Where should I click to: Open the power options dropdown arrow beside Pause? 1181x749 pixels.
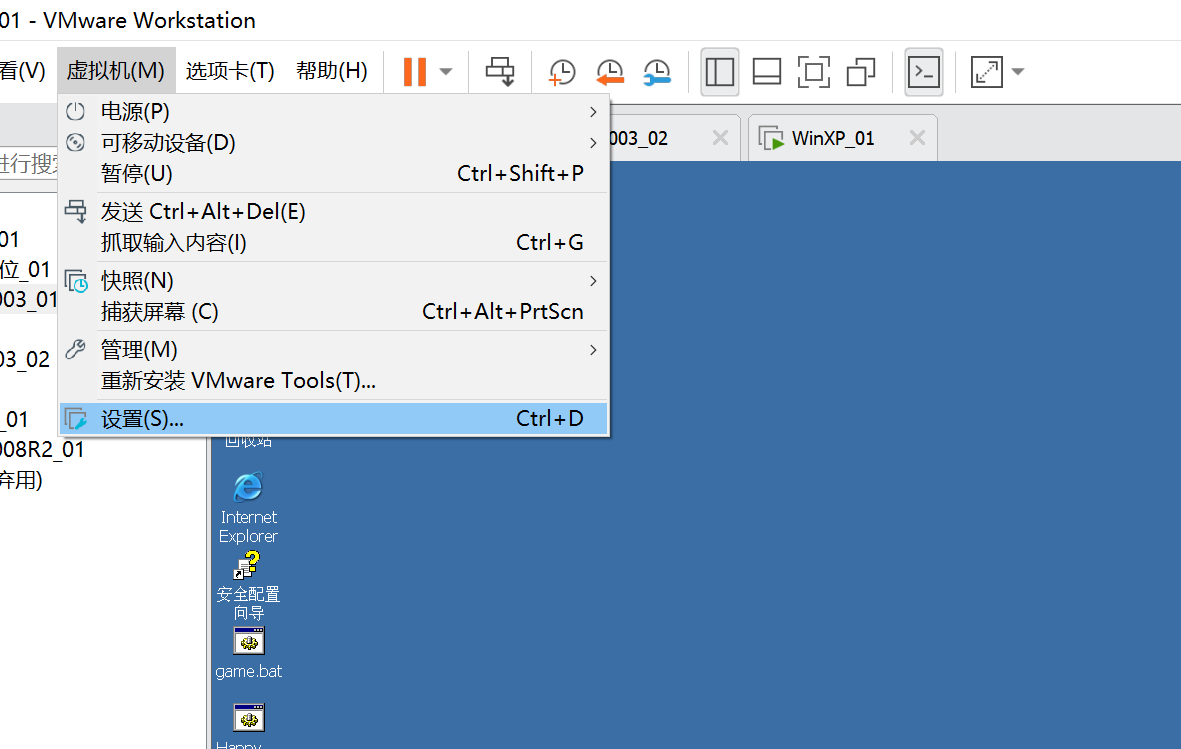446,72
